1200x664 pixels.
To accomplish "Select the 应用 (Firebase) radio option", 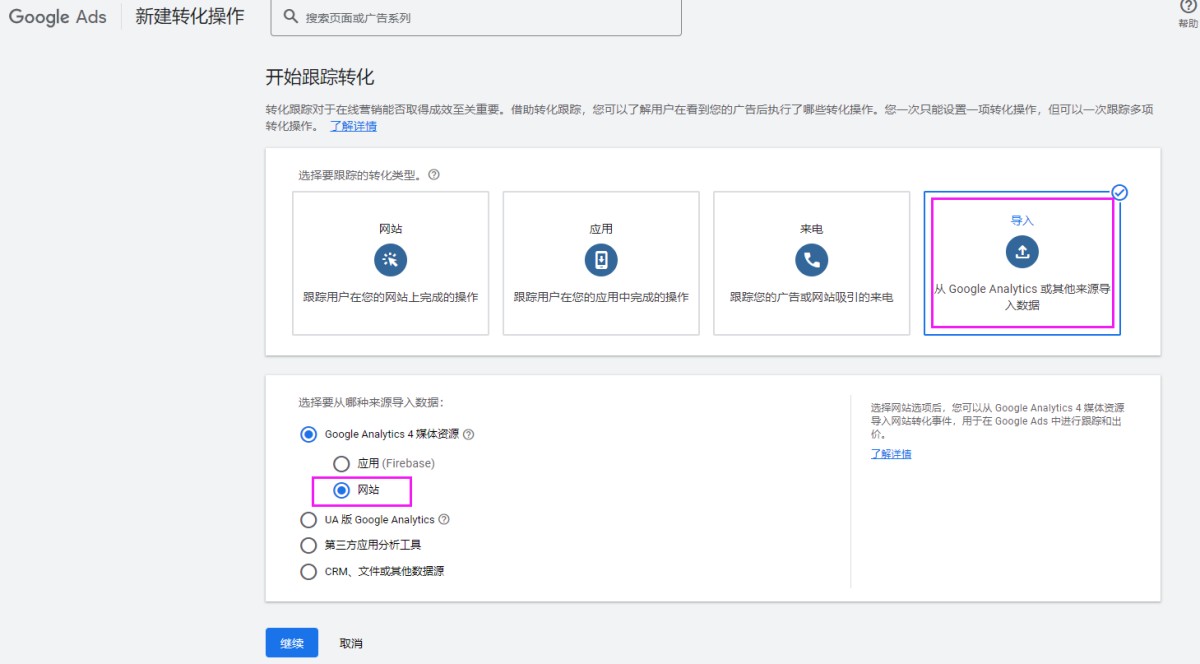I will click(341, 464).
